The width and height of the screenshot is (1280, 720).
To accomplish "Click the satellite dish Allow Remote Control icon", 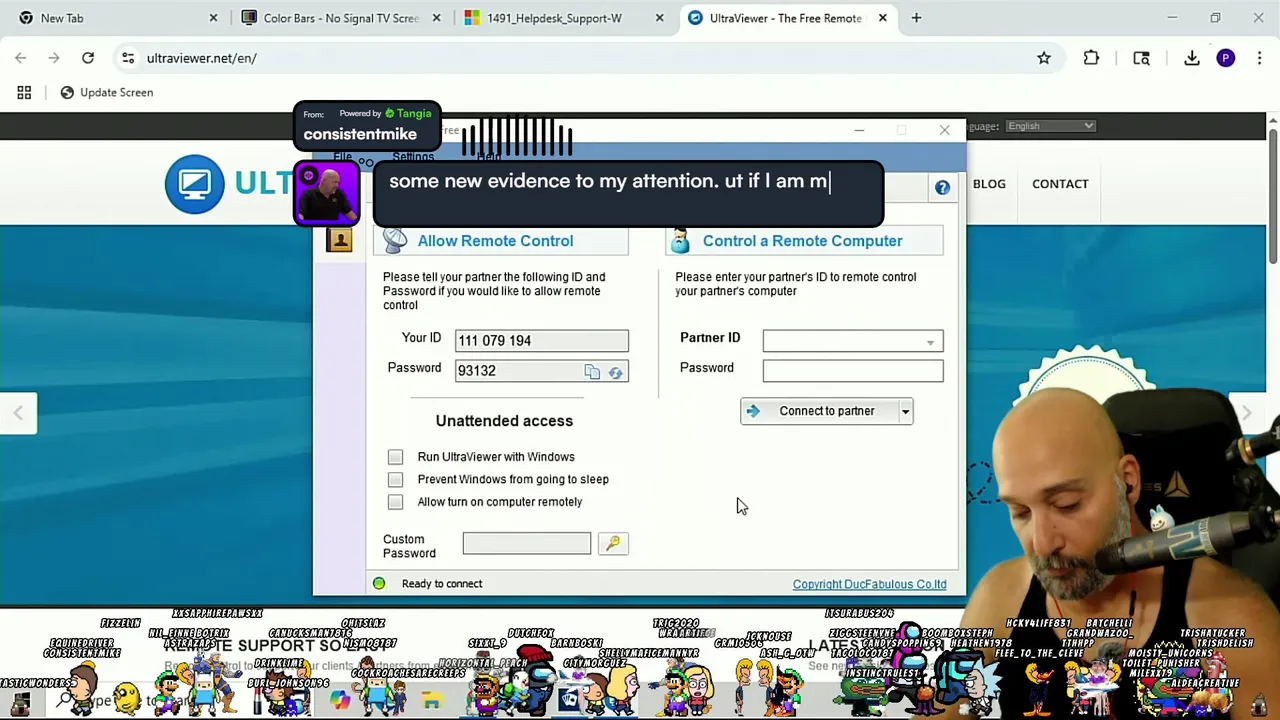I will pos(395,240).
